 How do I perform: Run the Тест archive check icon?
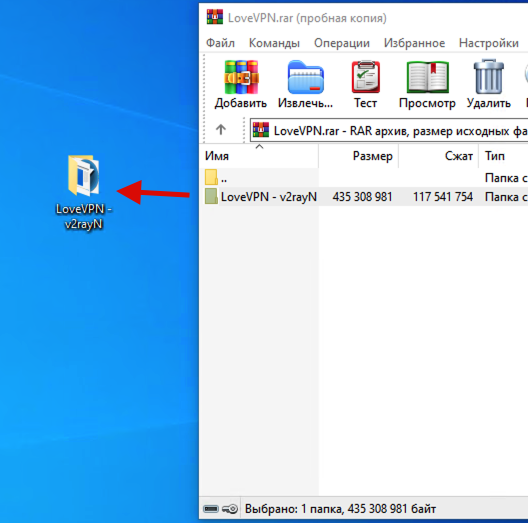pyautogui.click(x=366, y=77)
